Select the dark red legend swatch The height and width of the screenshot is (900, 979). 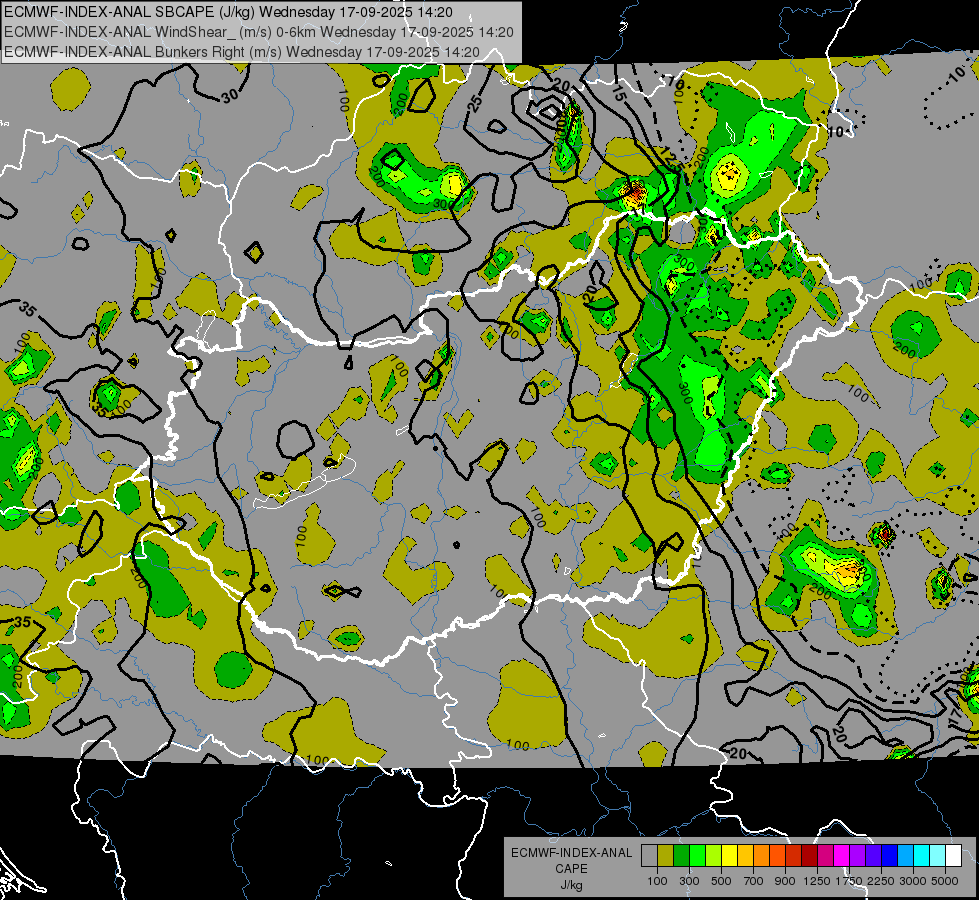(x=809, y=856)
